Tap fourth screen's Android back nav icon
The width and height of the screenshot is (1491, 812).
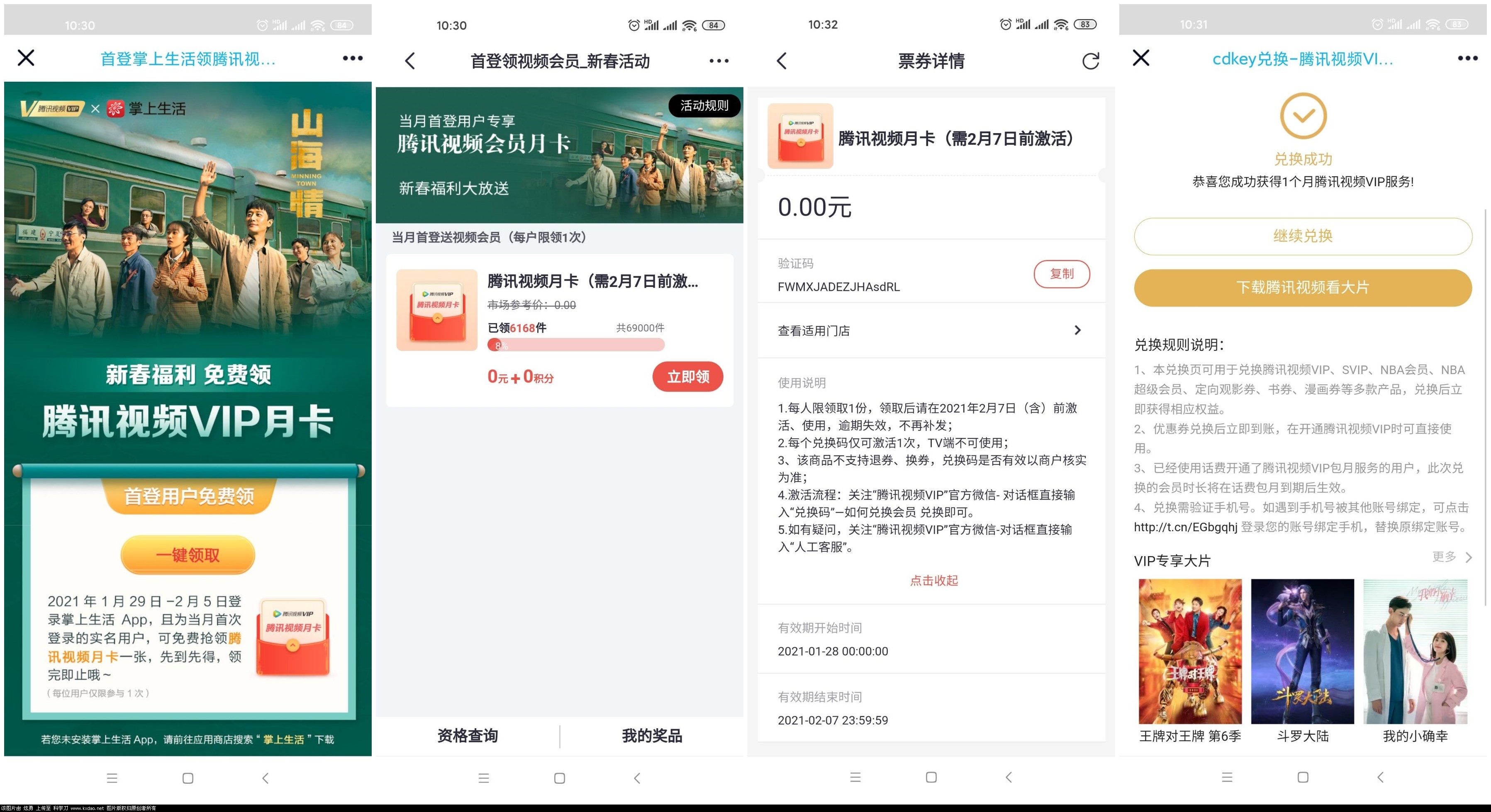[1380, 777]
